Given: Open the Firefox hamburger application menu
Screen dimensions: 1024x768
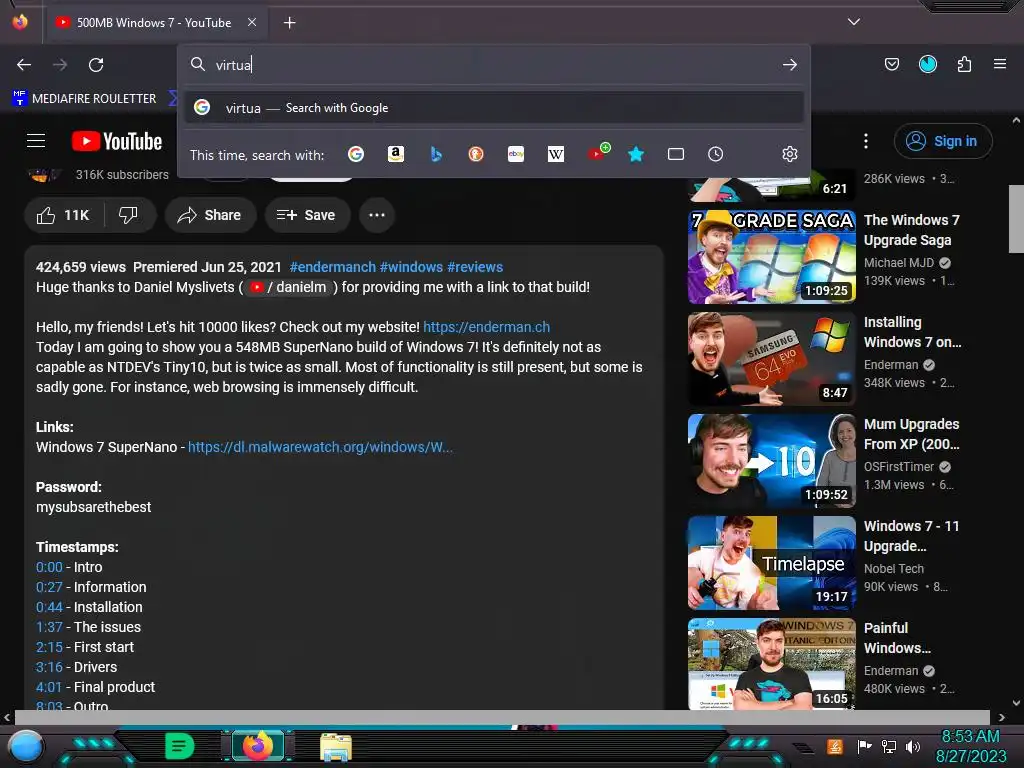Looking at the screenshot, I should [x=1000, y=64].
